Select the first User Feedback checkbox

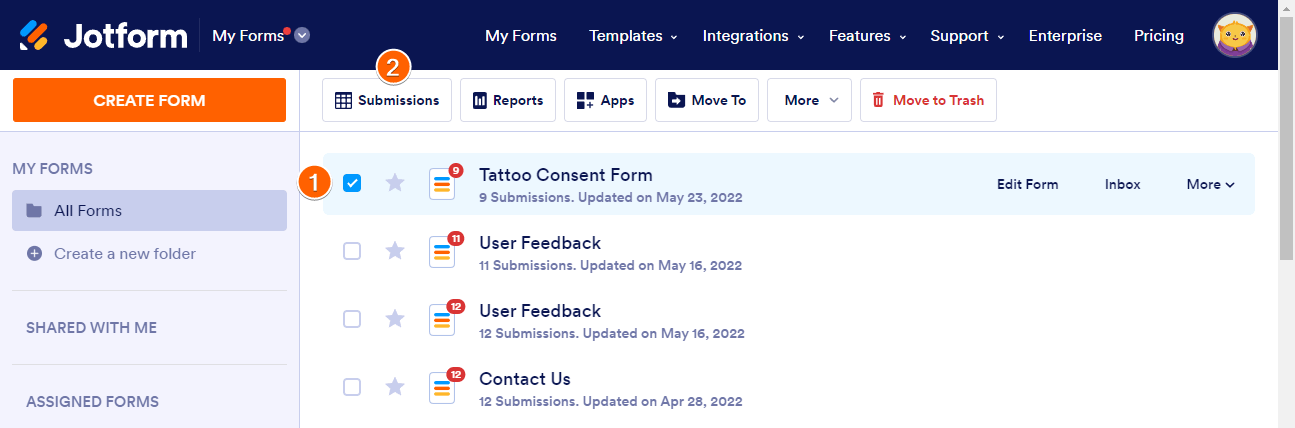[x=352, y=251]
